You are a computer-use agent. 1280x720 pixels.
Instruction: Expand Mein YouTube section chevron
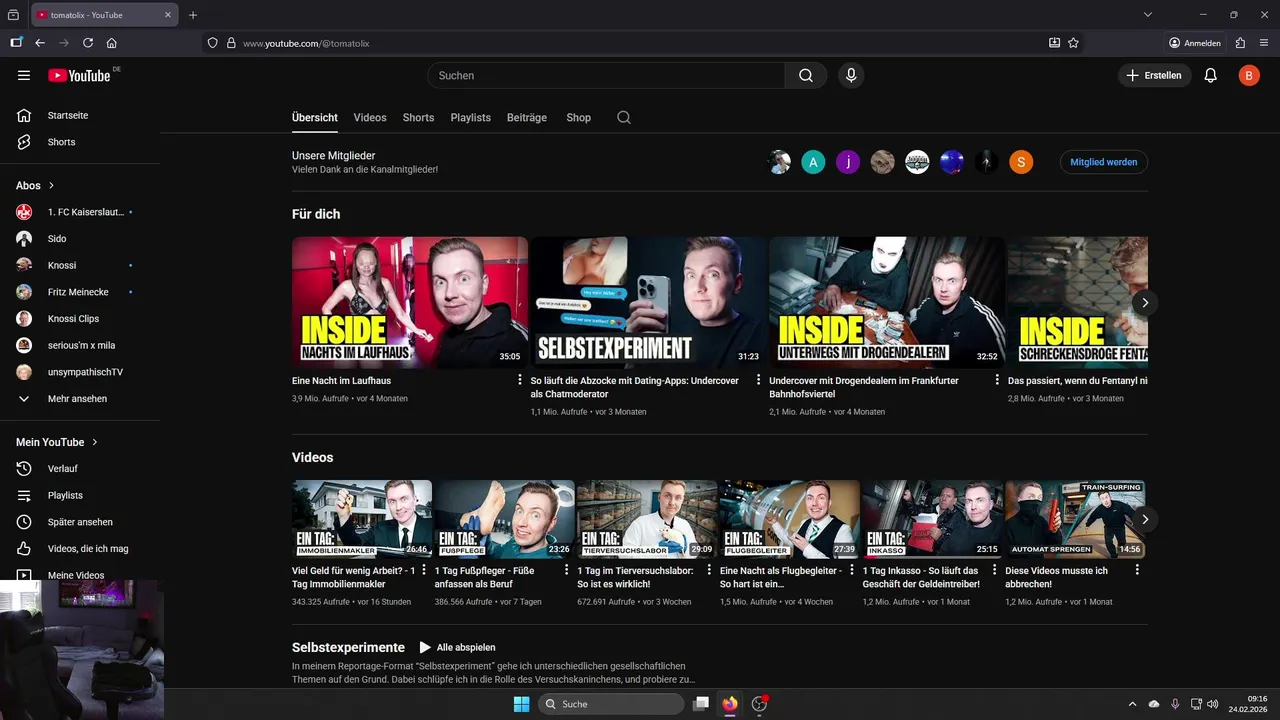point(95,442)
